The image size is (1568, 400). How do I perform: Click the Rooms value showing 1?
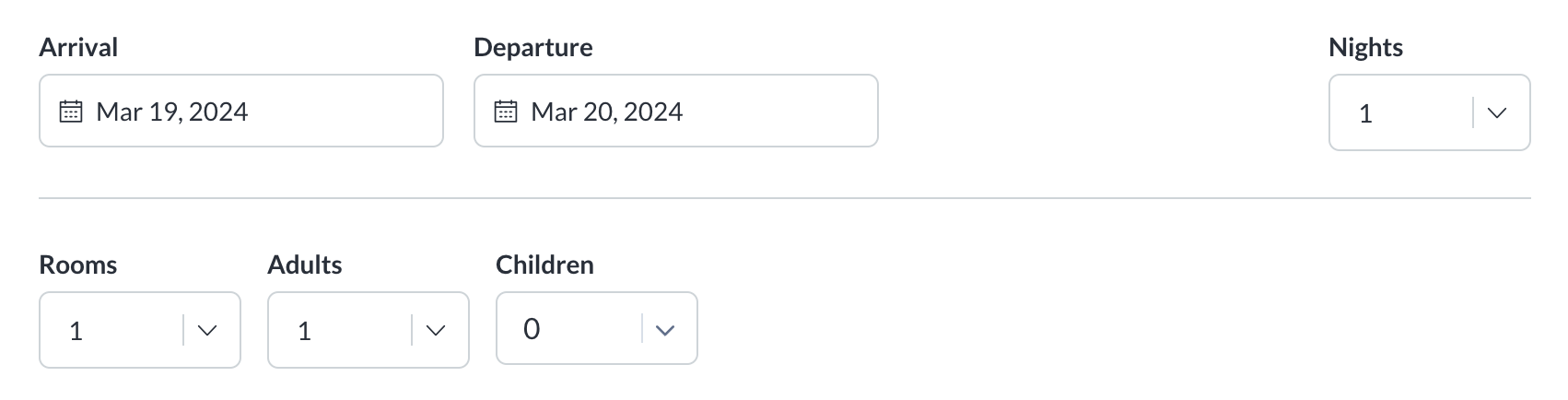76,331
